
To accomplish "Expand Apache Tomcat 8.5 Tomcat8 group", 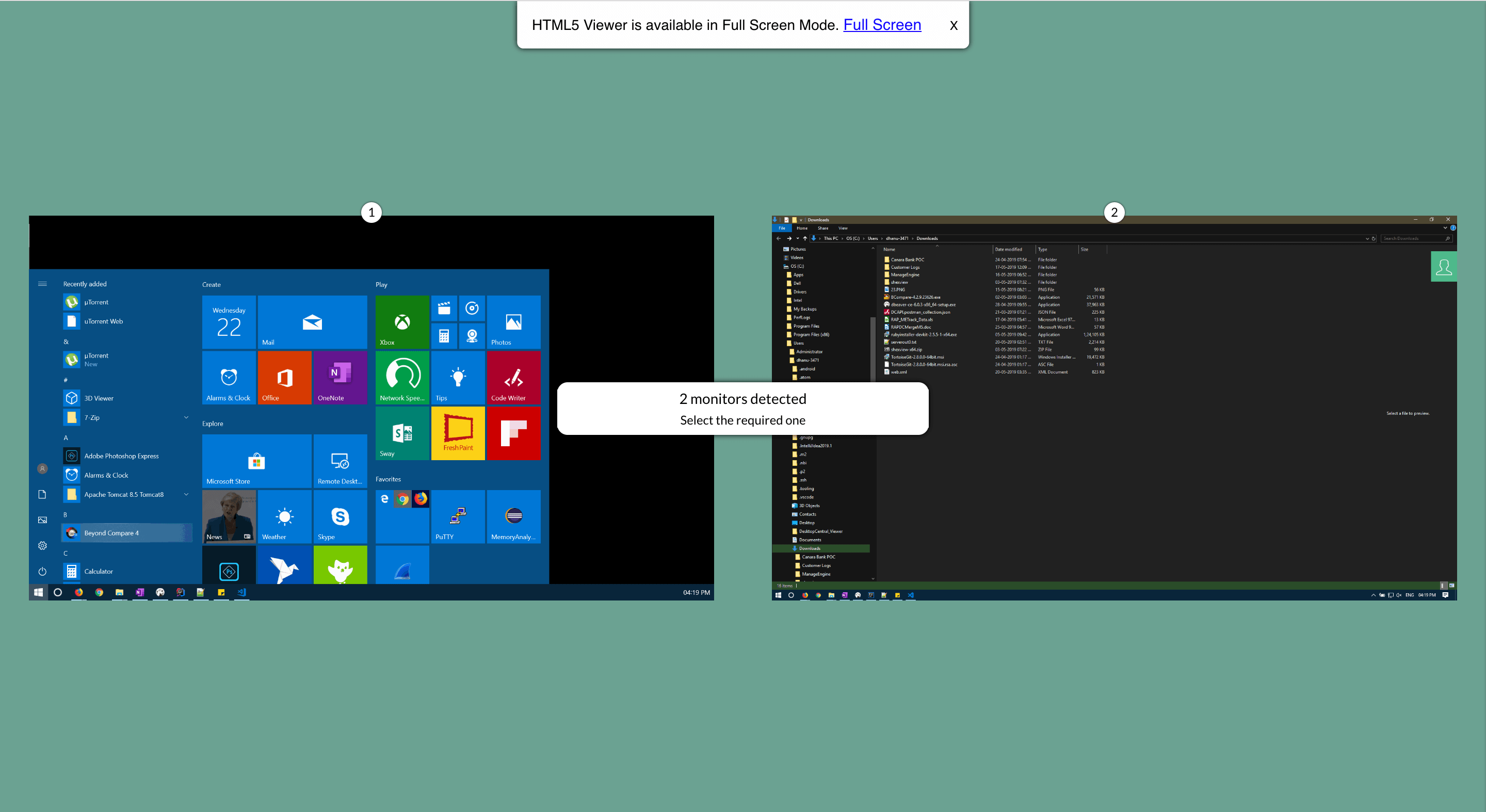I will pyautogui.click(x=186, y=494).
